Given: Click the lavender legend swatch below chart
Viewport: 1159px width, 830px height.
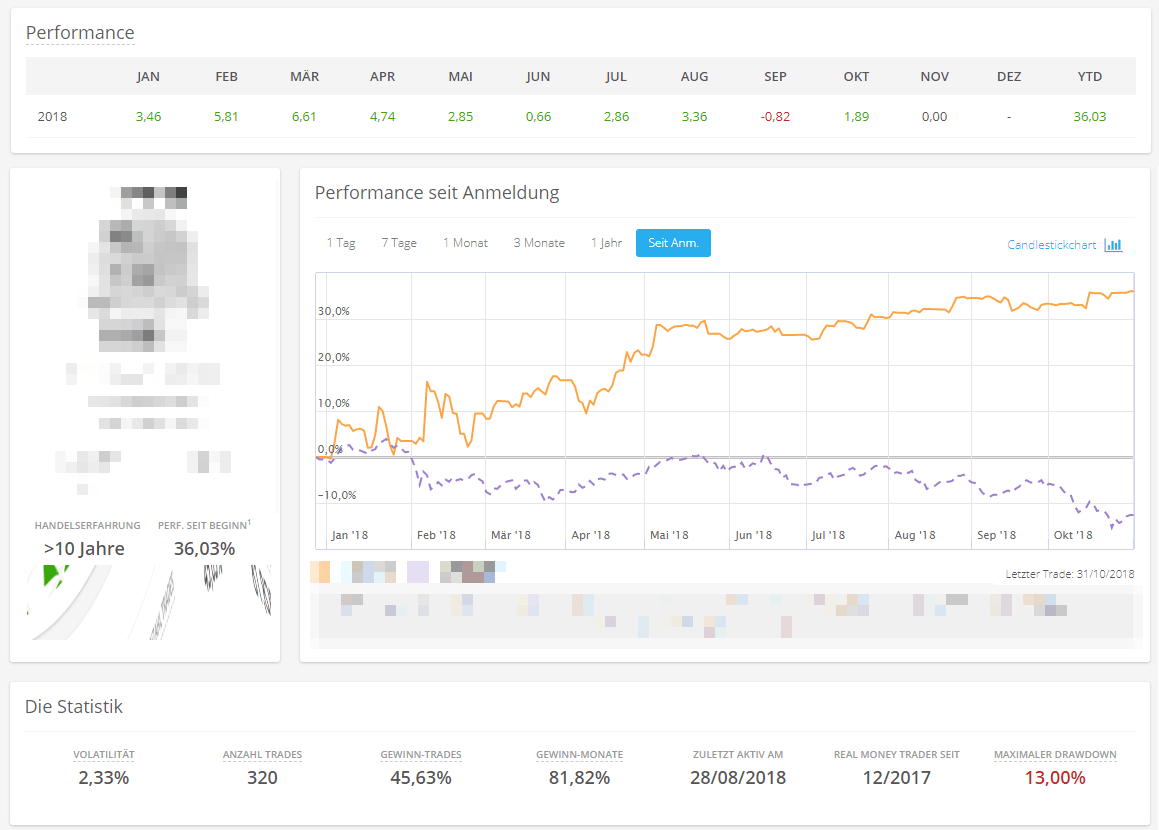Looking at the screenshot, I should click(418, 572).
